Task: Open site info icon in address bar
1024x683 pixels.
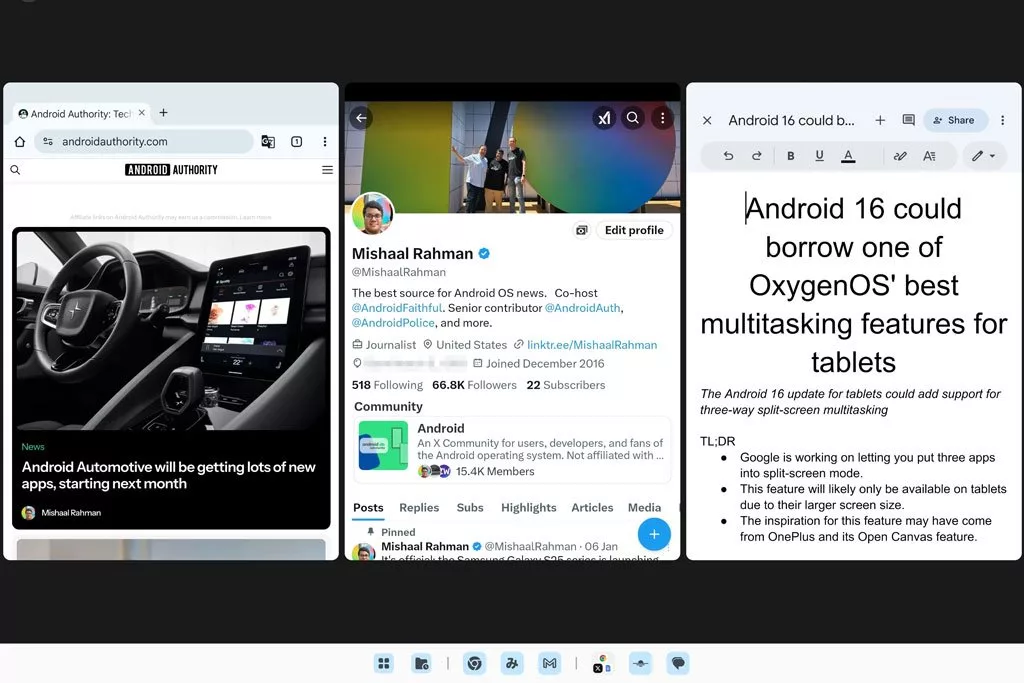Action: pos(48,141)
